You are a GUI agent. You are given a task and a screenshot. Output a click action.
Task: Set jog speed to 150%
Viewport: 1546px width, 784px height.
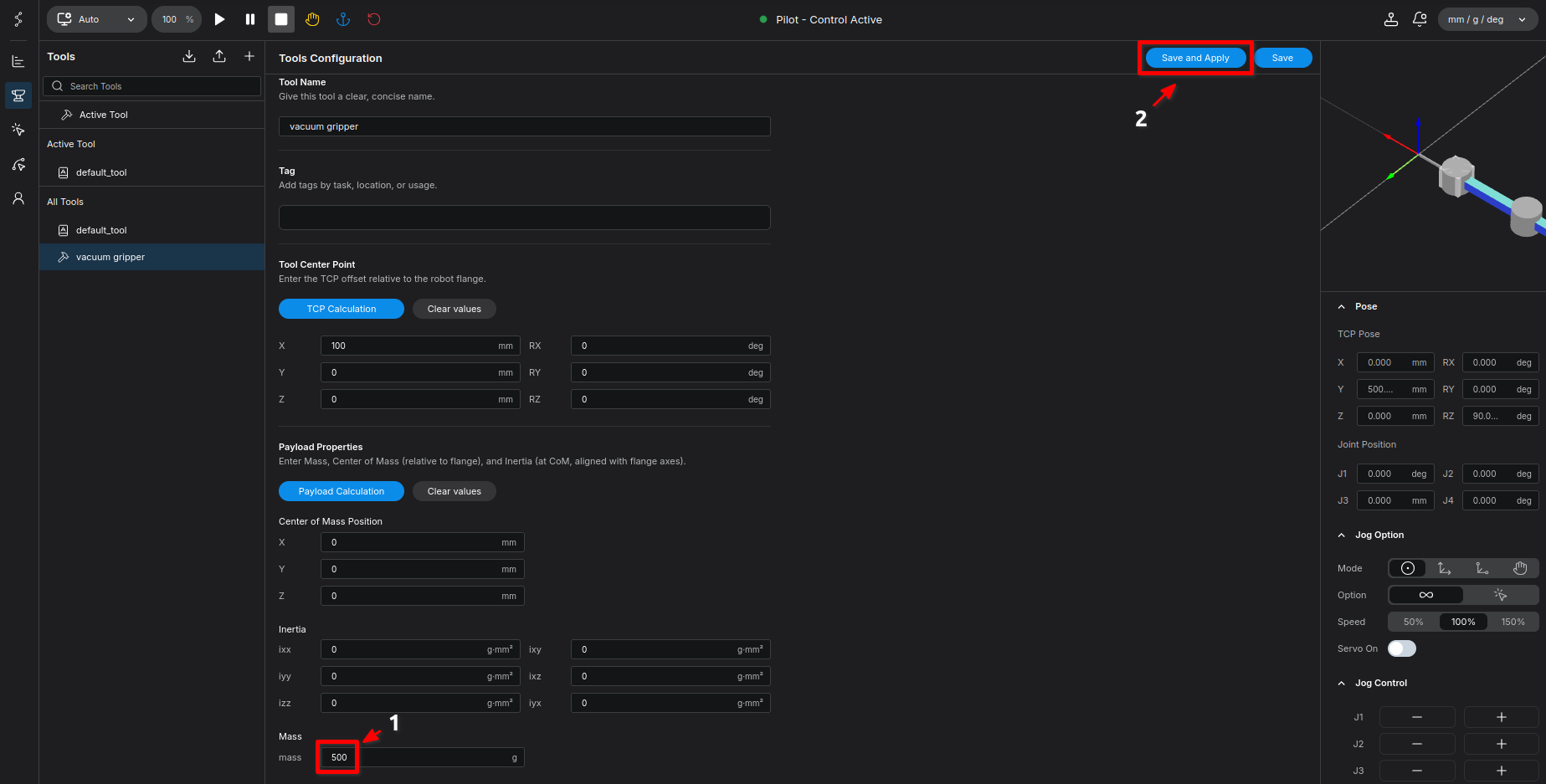pyautogui.click(x=1513, y=622)
